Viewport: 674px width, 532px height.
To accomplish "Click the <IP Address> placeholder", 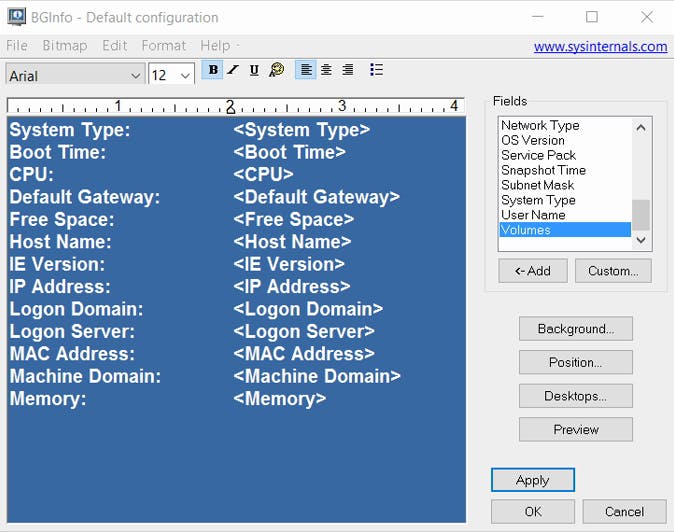I will (292, 287).
